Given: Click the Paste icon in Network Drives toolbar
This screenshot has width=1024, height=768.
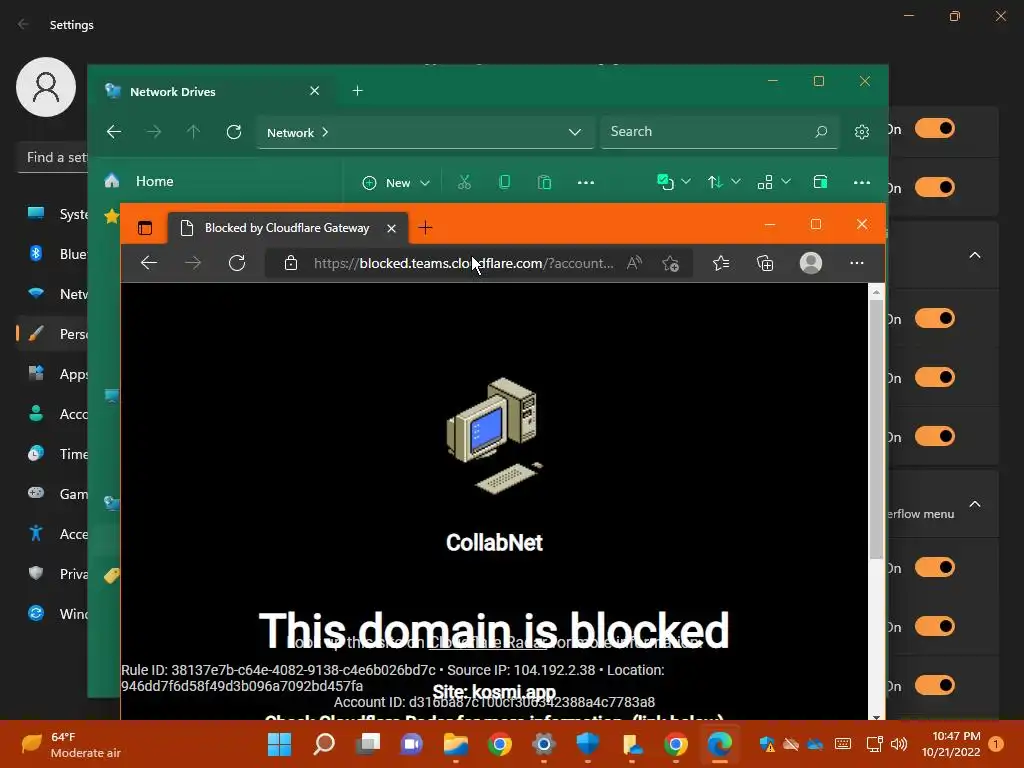Looking at the screenshot, I should tap(544, 182).
